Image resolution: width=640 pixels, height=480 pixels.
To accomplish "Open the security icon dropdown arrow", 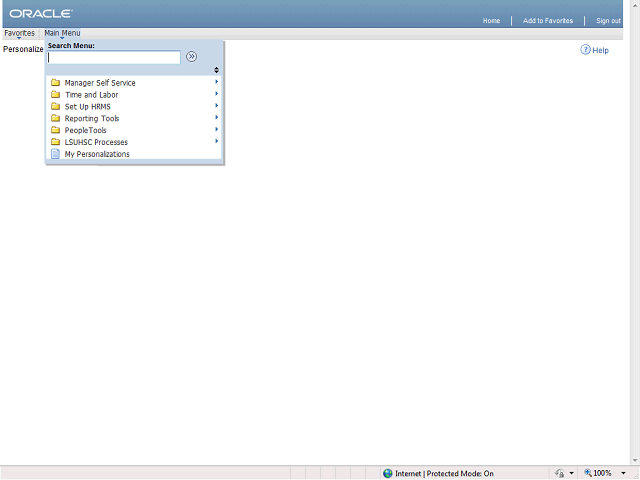I will pos(571,473).
